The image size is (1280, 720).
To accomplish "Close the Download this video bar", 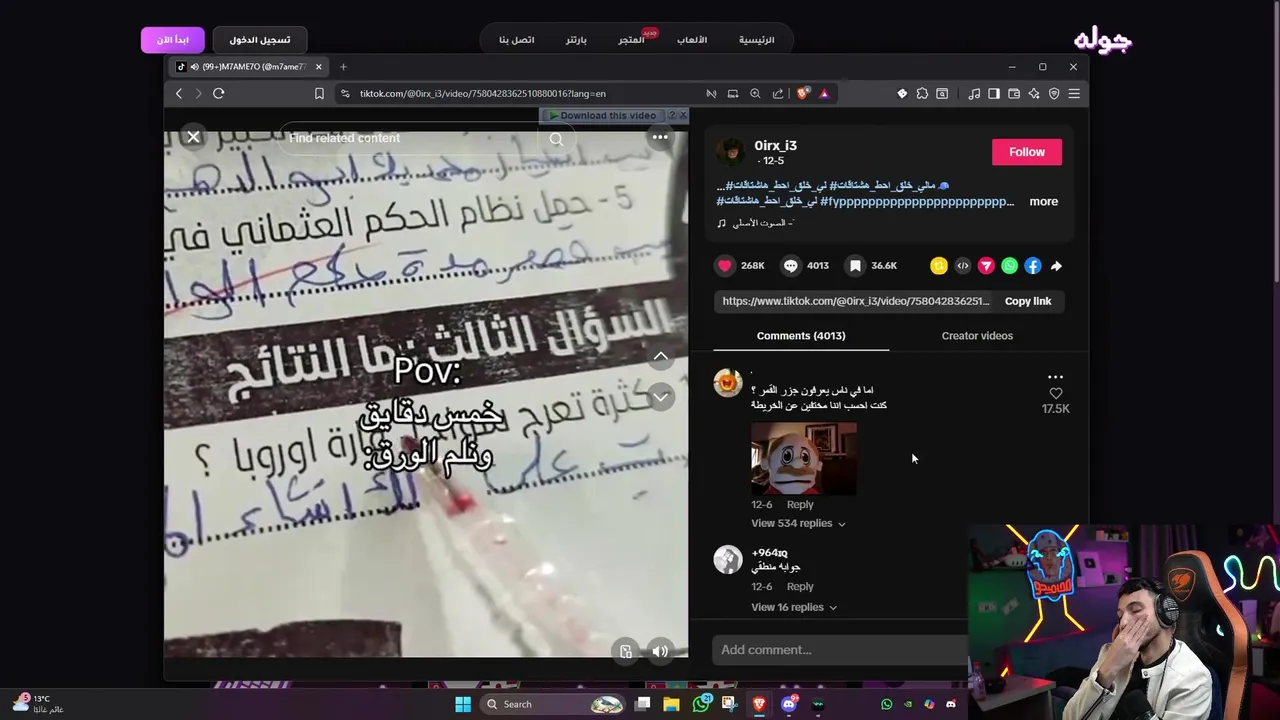I will tap(683, 115).
